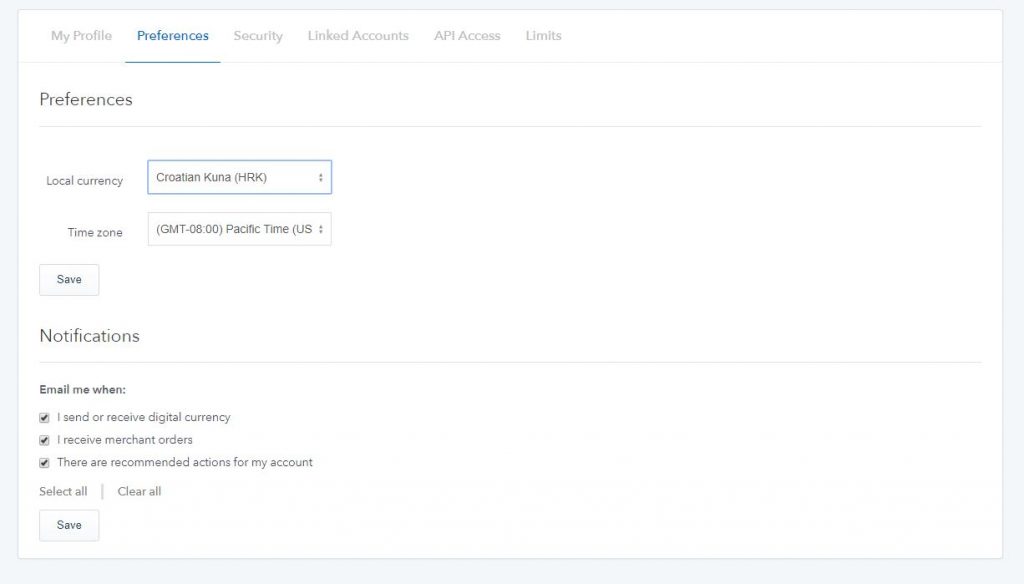This screenshot has height=584, width=1024.
Task: View the Limits tab
Action: 543,36
